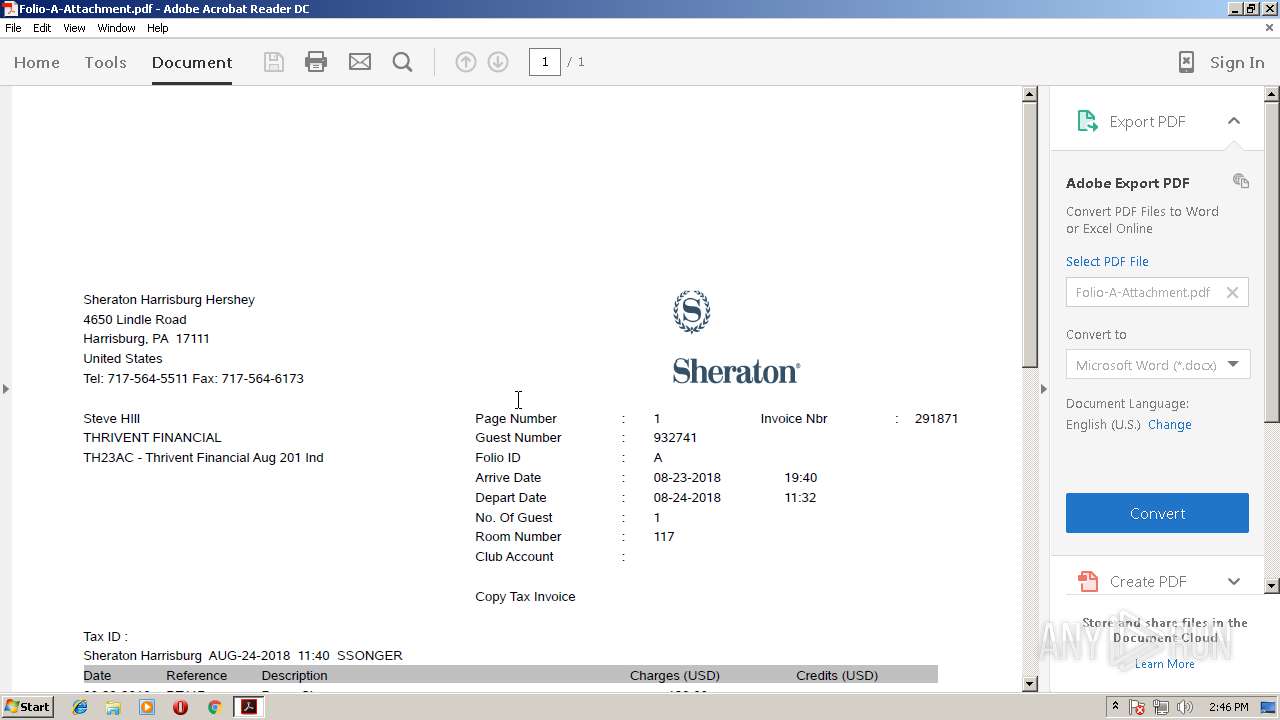Click the red flag action center tray icon

[1138, 707]
